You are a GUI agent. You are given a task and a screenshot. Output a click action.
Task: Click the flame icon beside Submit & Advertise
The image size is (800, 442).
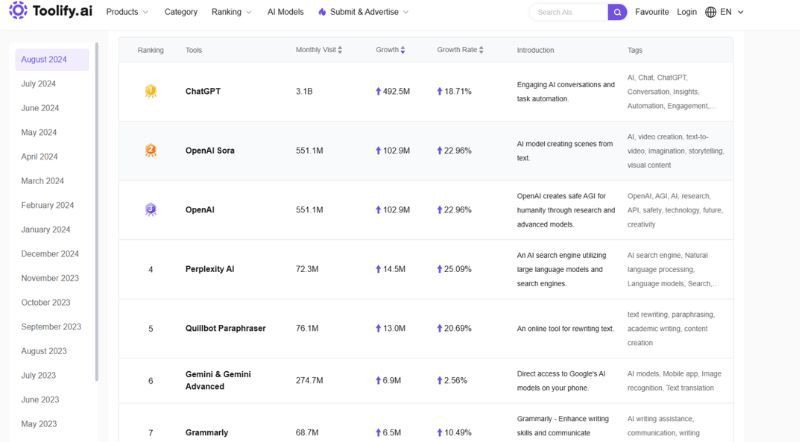pyautogui.click(x=322, y=12)
